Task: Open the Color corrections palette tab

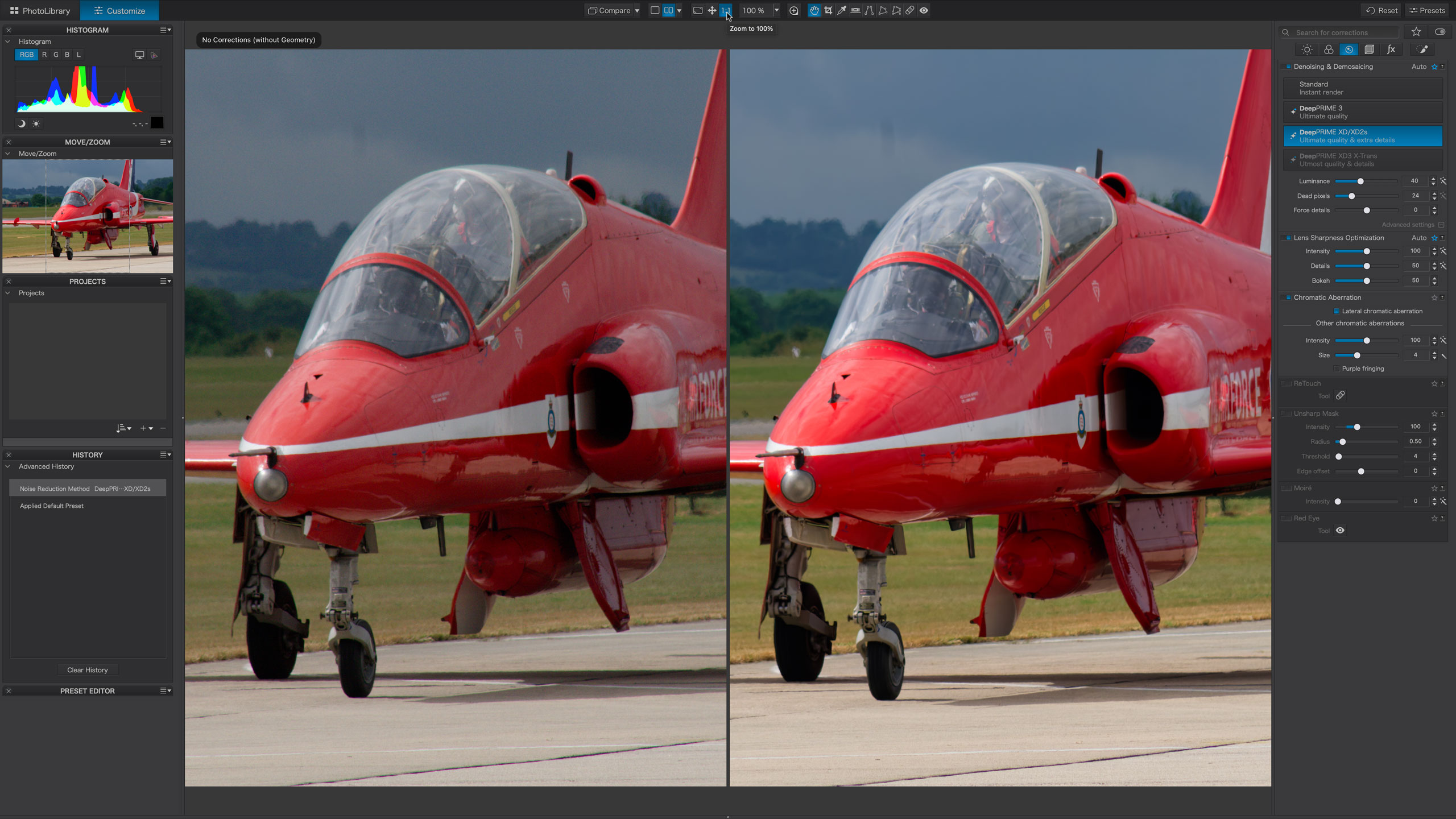Action: [x=1329, y=49]
